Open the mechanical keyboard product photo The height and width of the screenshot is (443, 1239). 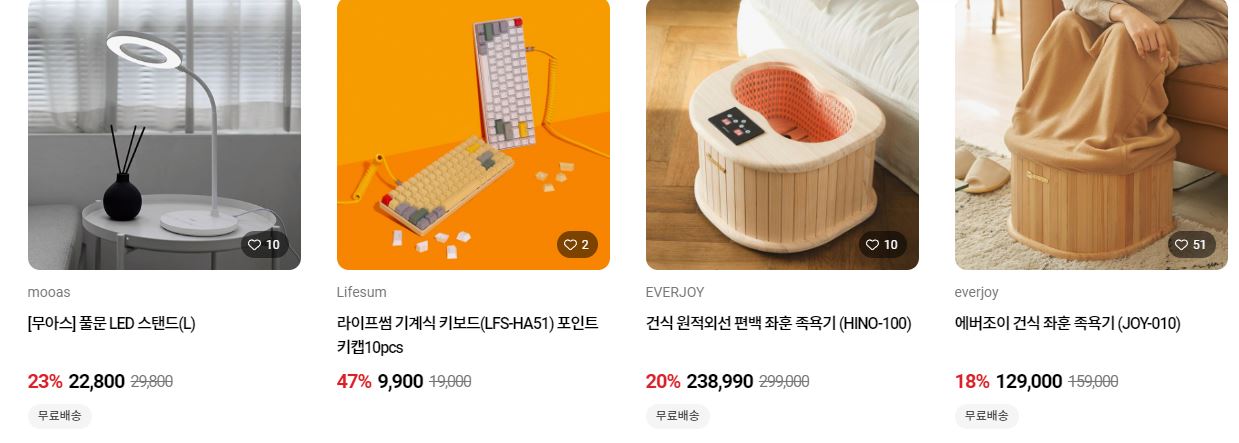(x=473, y=135)
